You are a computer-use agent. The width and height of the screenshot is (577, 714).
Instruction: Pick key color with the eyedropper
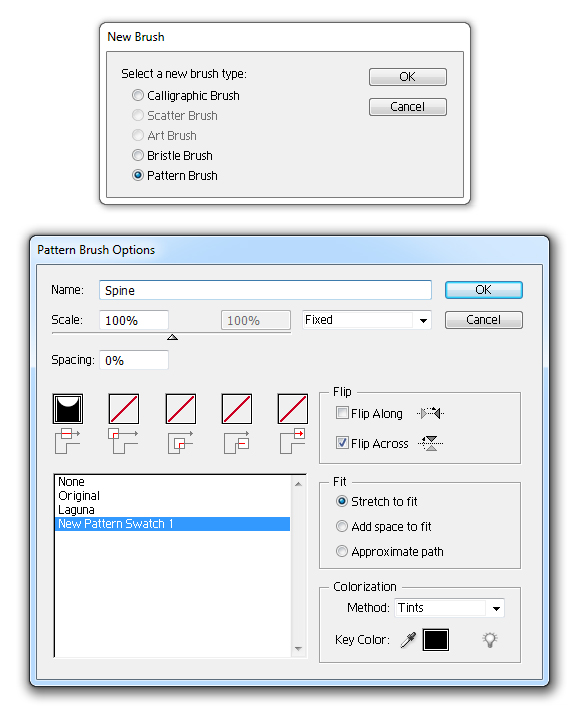coord(408,640)
